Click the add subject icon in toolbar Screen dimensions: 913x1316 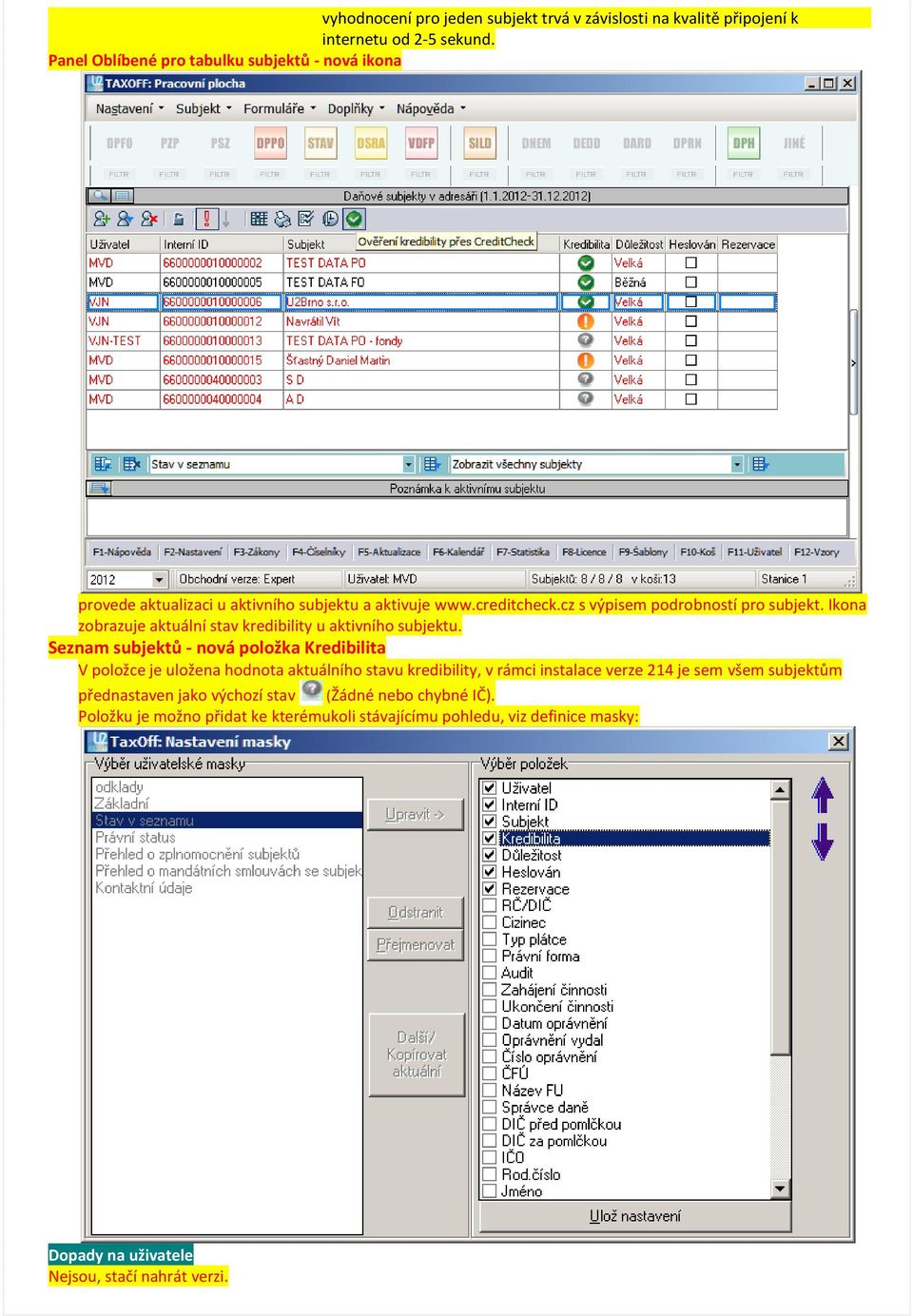click(x=101, y=219)
